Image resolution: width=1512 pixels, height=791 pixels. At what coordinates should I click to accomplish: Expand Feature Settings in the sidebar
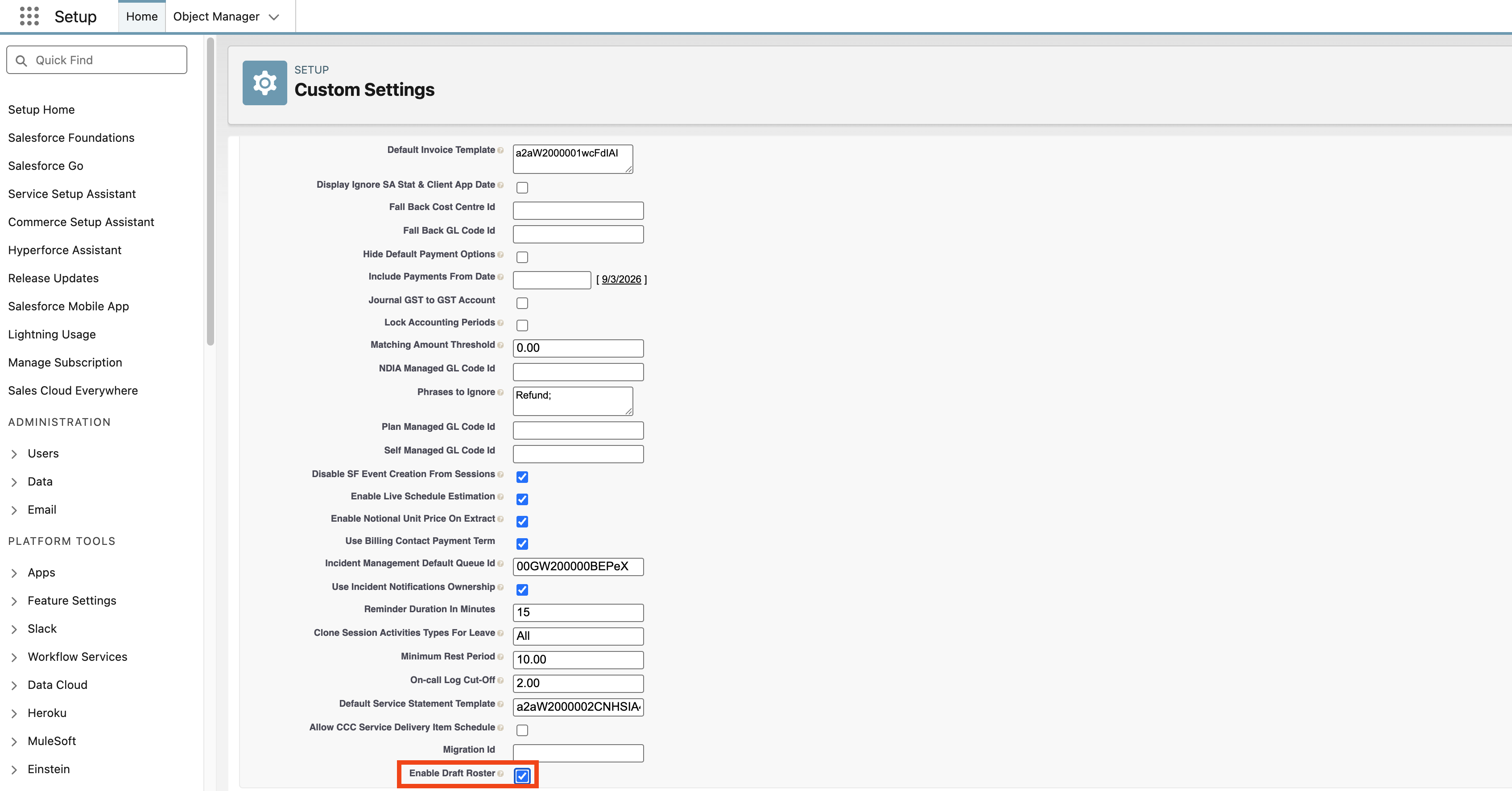tap(15, 601)
